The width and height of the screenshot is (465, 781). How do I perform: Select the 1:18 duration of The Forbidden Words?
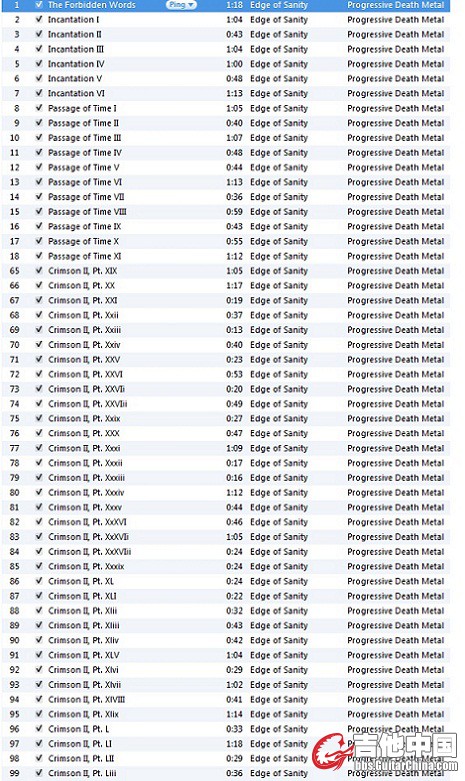tap(234, 5)
